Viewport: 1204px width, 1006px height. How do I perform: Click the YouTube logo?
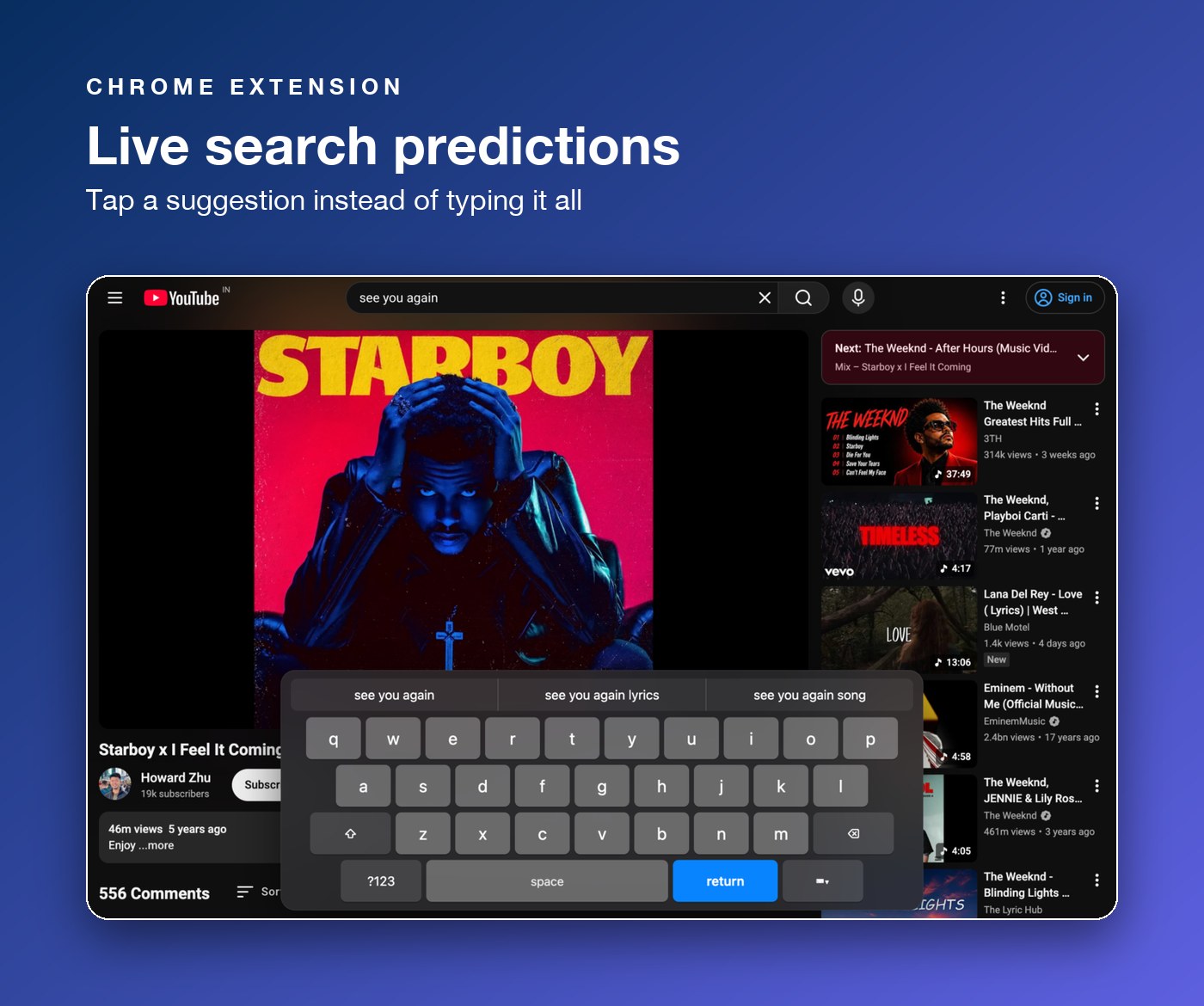click(x=182, y=298)
